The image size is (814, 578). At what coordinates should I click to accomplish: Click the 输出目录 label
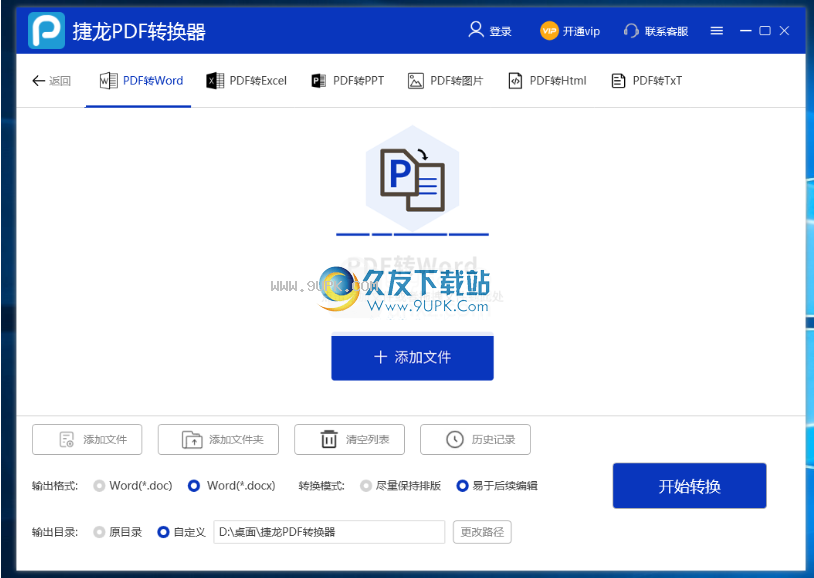pyautogui.click(x=55, y=532)
